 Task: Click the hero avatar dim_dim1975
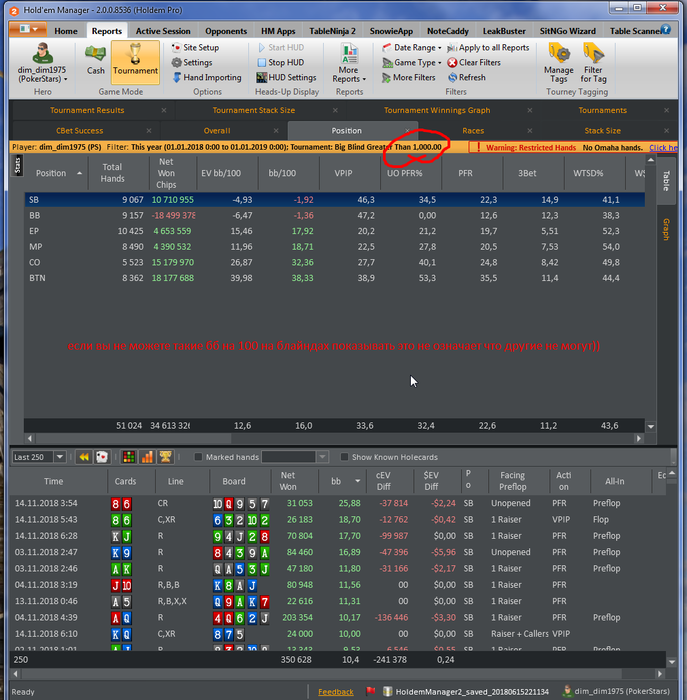(x=42, y=54)
